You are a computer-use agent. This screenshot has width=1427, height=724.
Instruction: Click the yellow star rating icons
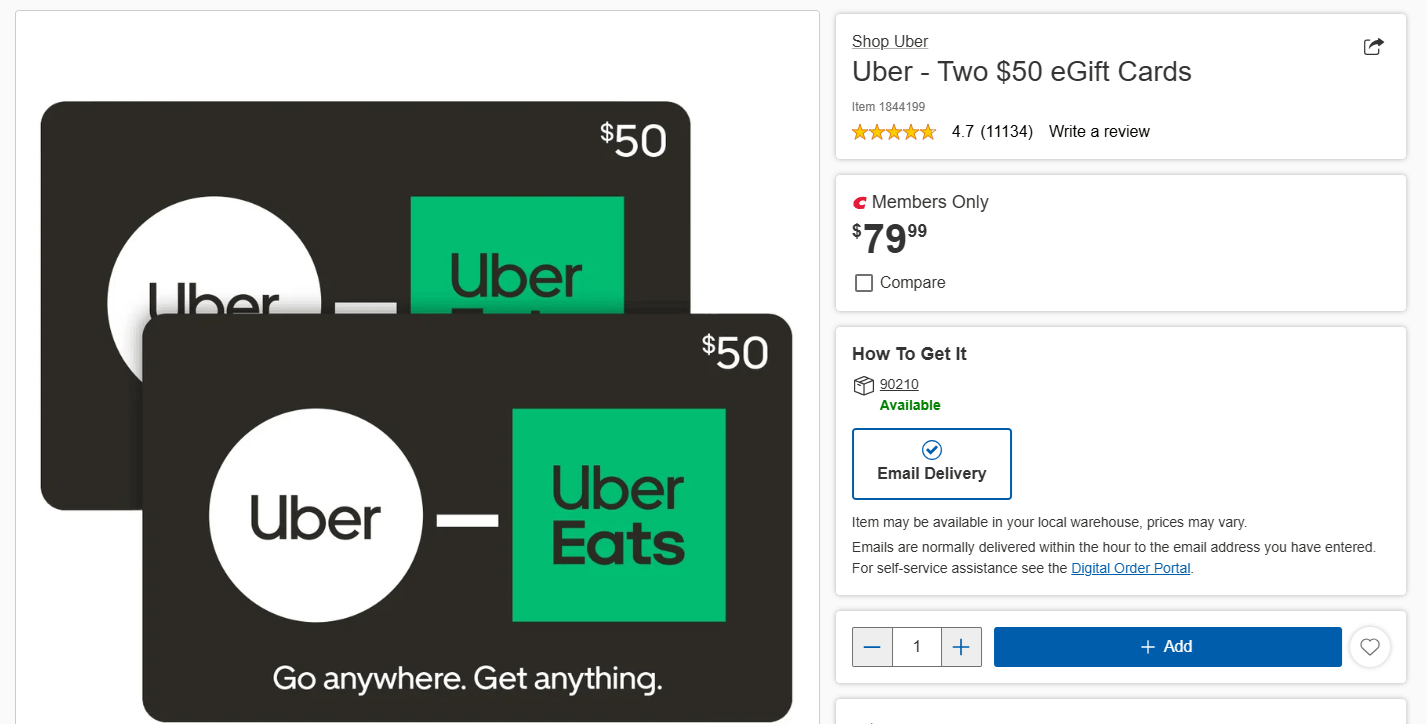tap(894, 132)
